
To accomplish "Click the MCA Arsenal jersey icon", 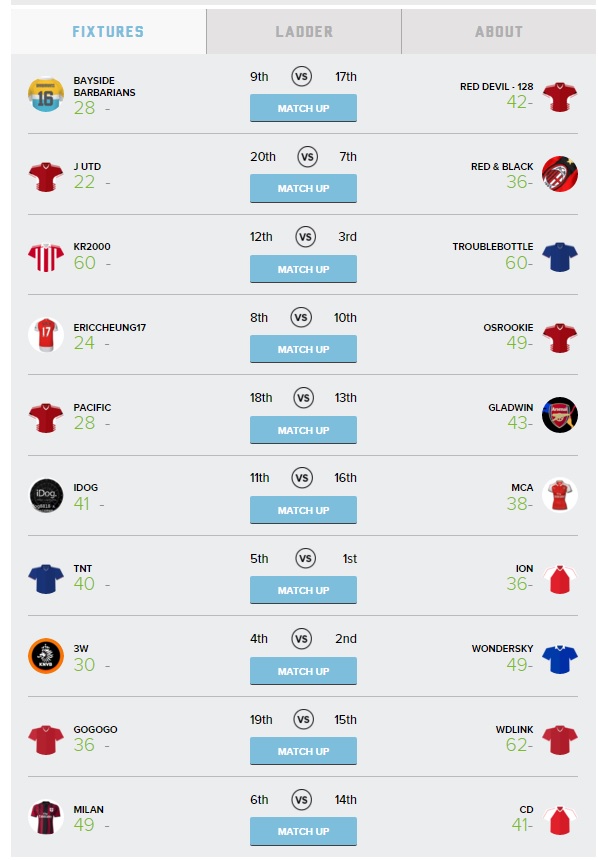I will pos(560,495).
